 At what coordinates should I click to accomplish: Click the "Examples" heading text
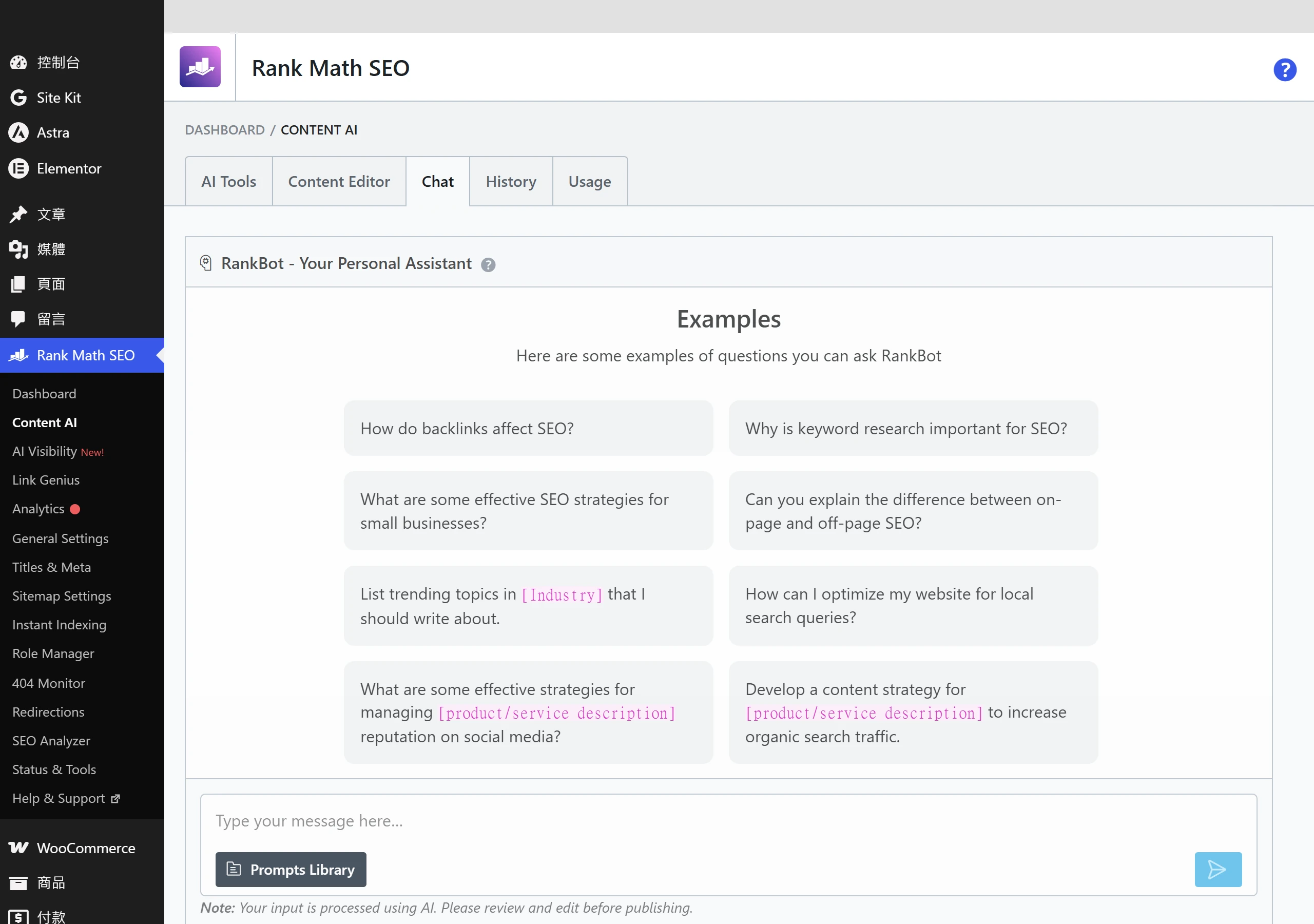[728, 319]
